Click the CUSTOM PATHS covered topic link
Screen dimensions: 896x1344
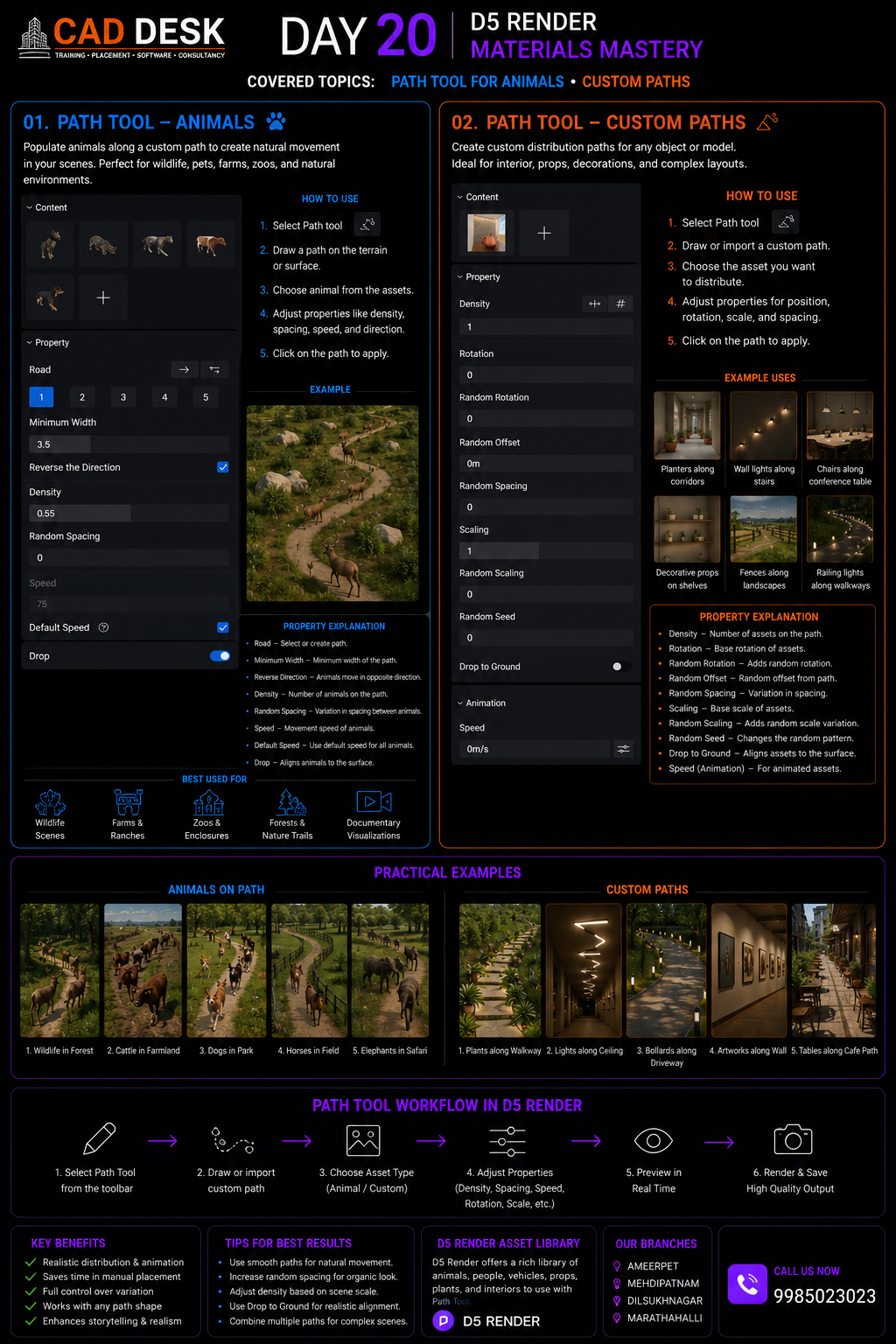tap(636, 81)
